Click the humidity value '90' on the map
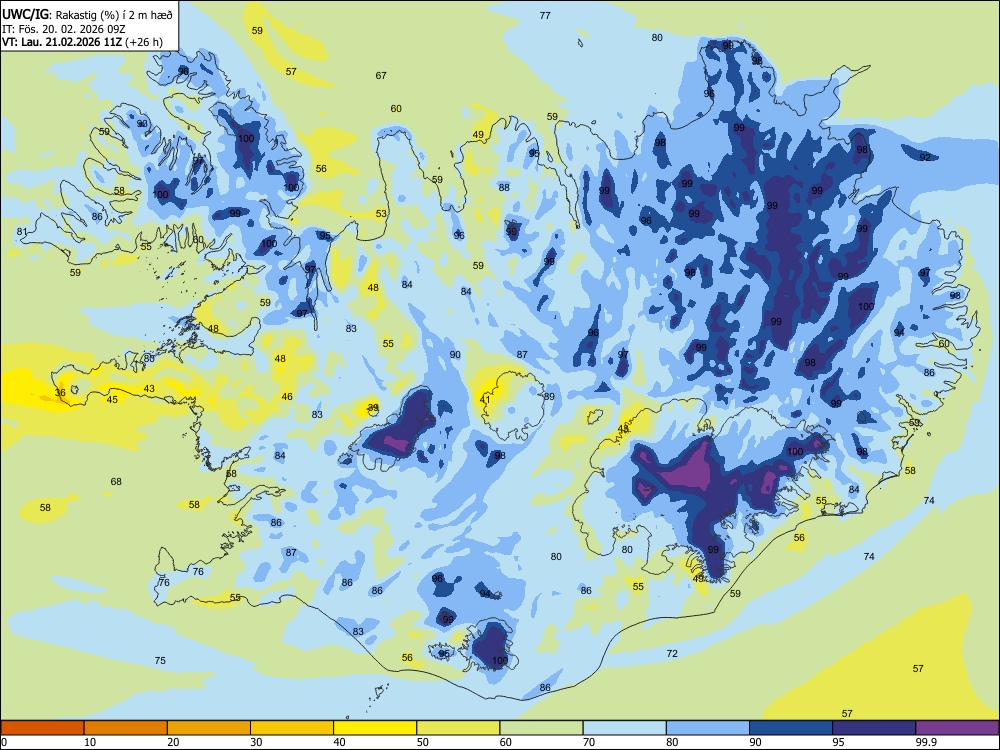Viewport: 1000px width, 750px height. click(x=455, y=355)
